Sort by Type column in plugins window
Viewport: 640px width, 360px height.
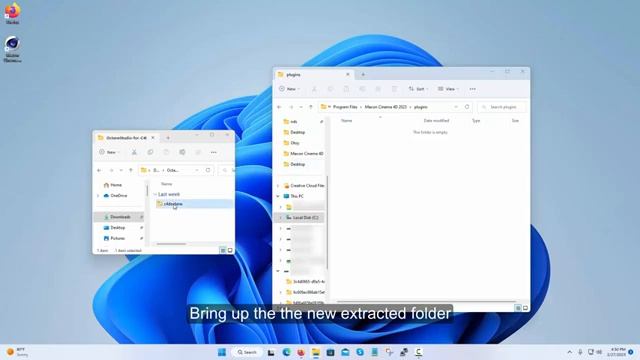coord(476,120)
